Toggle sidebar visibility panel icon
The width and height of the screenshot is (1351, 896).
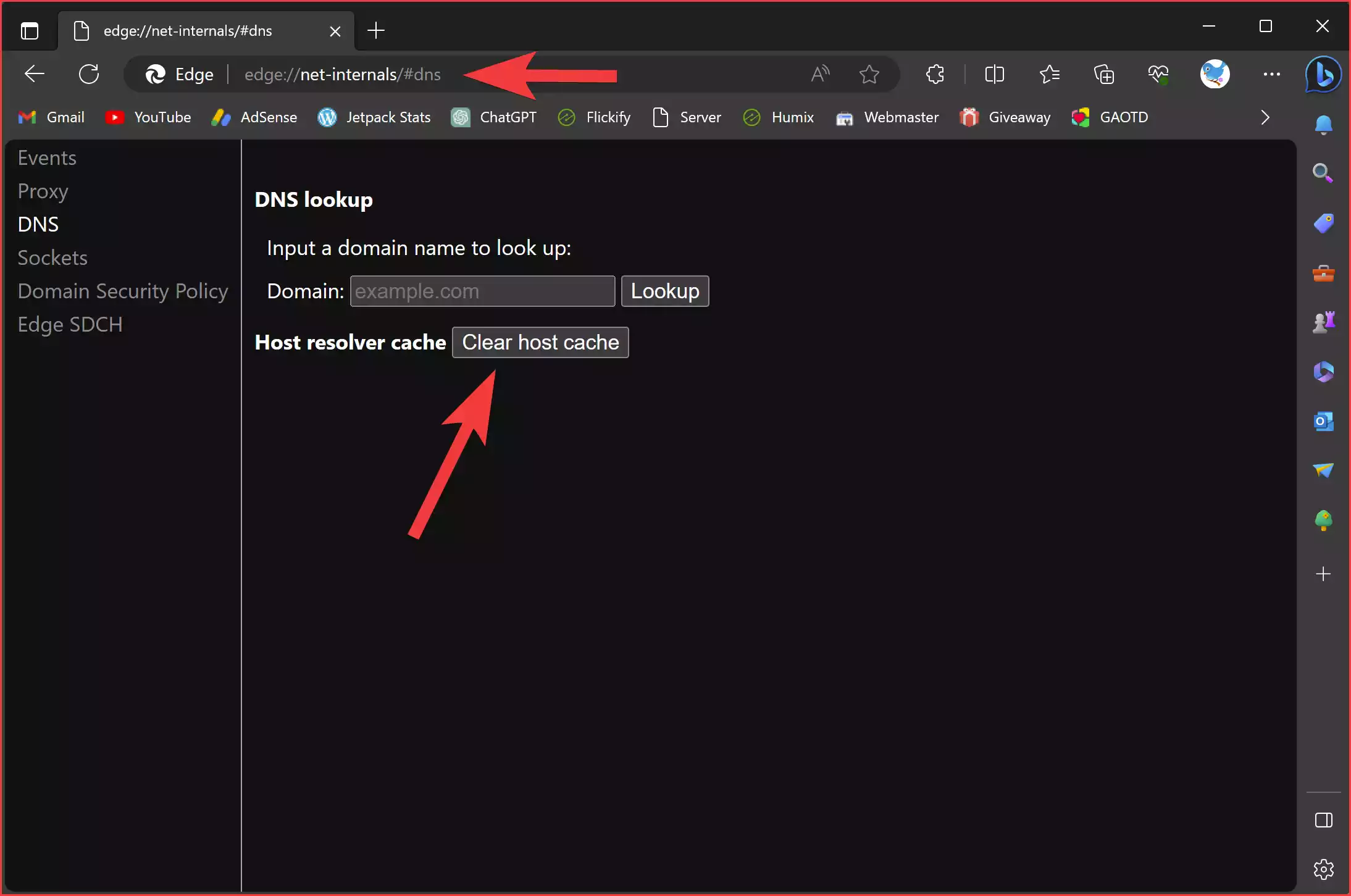[x=1323, y=820]
